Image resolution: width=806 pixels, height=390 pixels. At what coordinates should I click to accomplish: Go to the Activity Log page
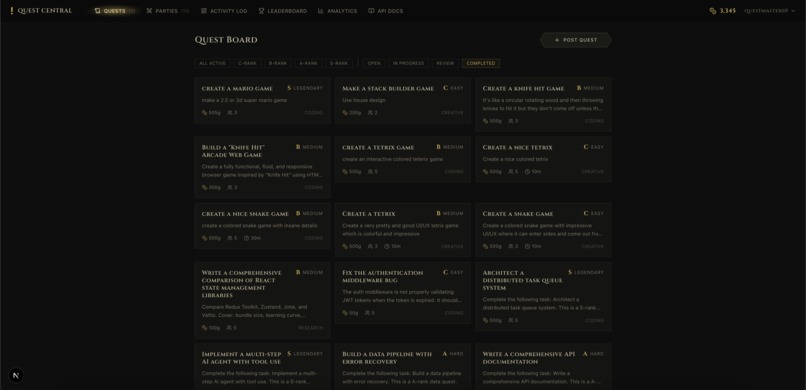click(224, 11)
